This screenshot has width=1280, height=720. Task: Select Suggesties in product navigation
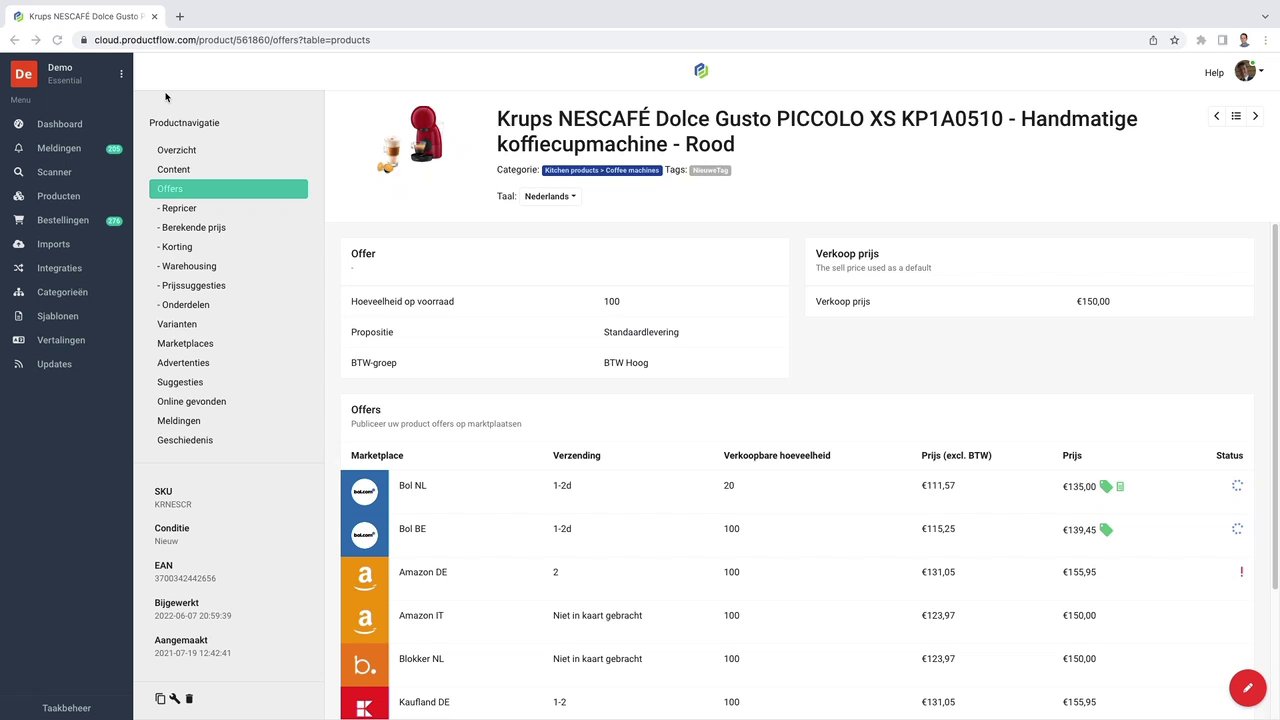(x=180, y=382)
